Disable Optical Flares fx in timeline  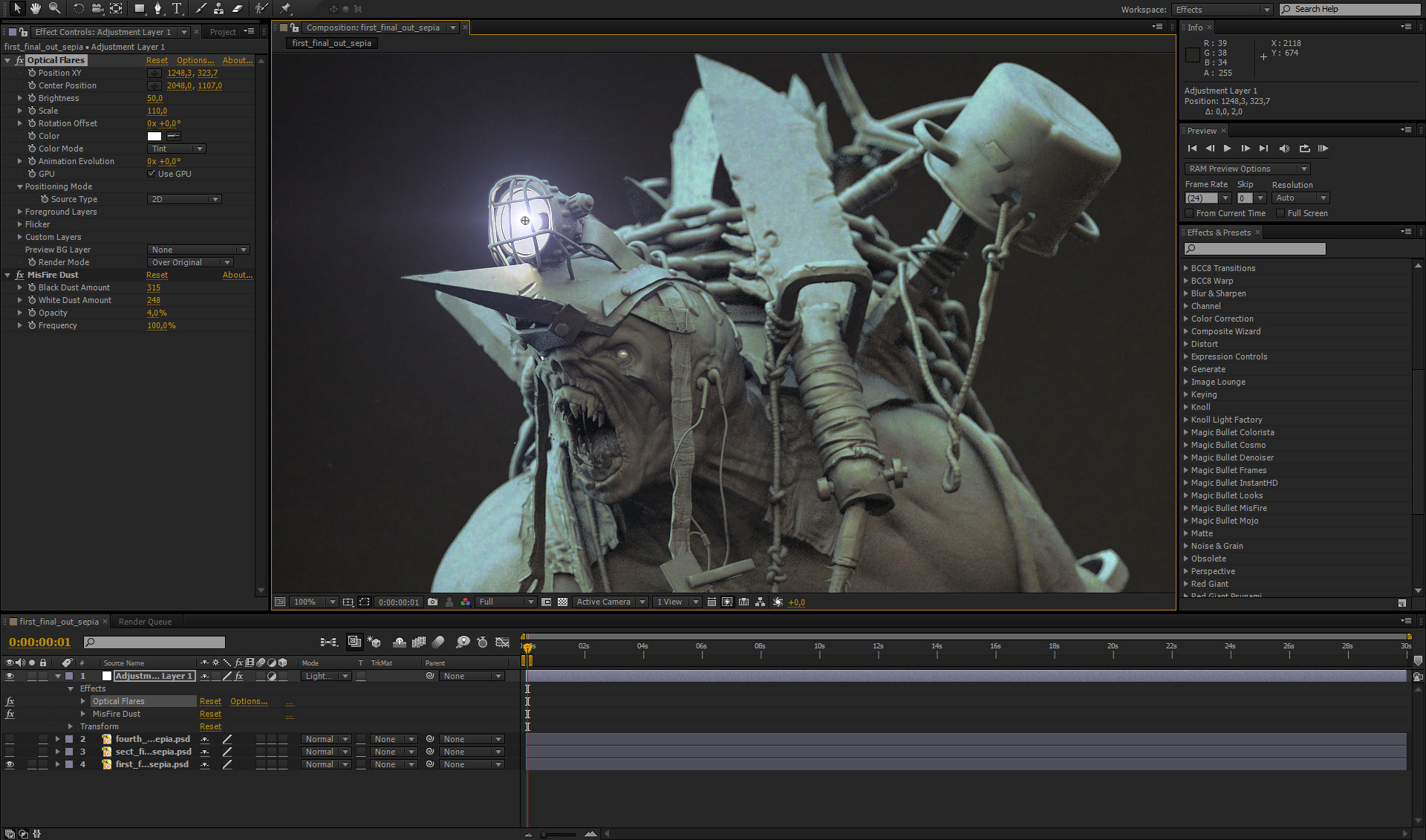pos(10,701)
